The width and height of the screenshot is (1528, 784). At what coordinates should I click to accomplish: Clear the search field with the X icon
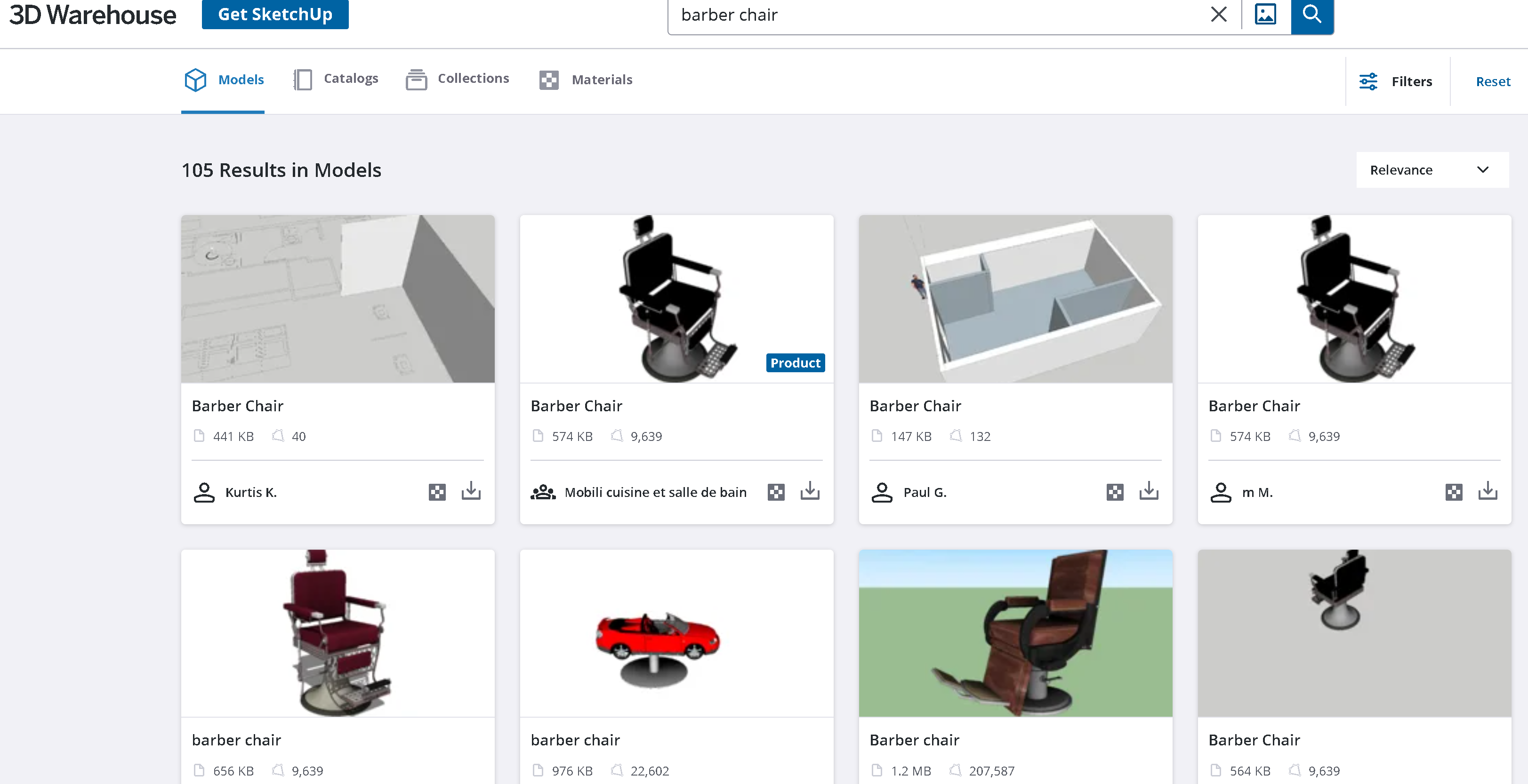1218,14
